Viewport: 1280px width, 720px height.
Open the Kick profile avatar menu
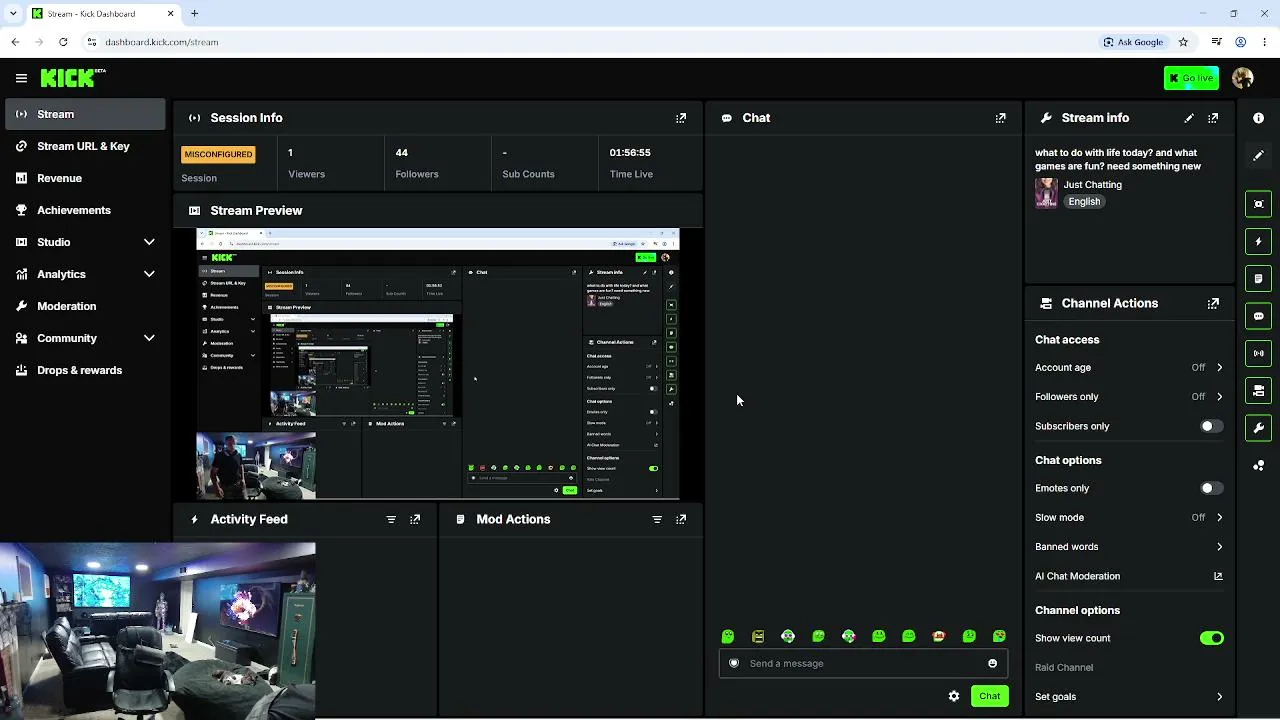coord(1243,78)
